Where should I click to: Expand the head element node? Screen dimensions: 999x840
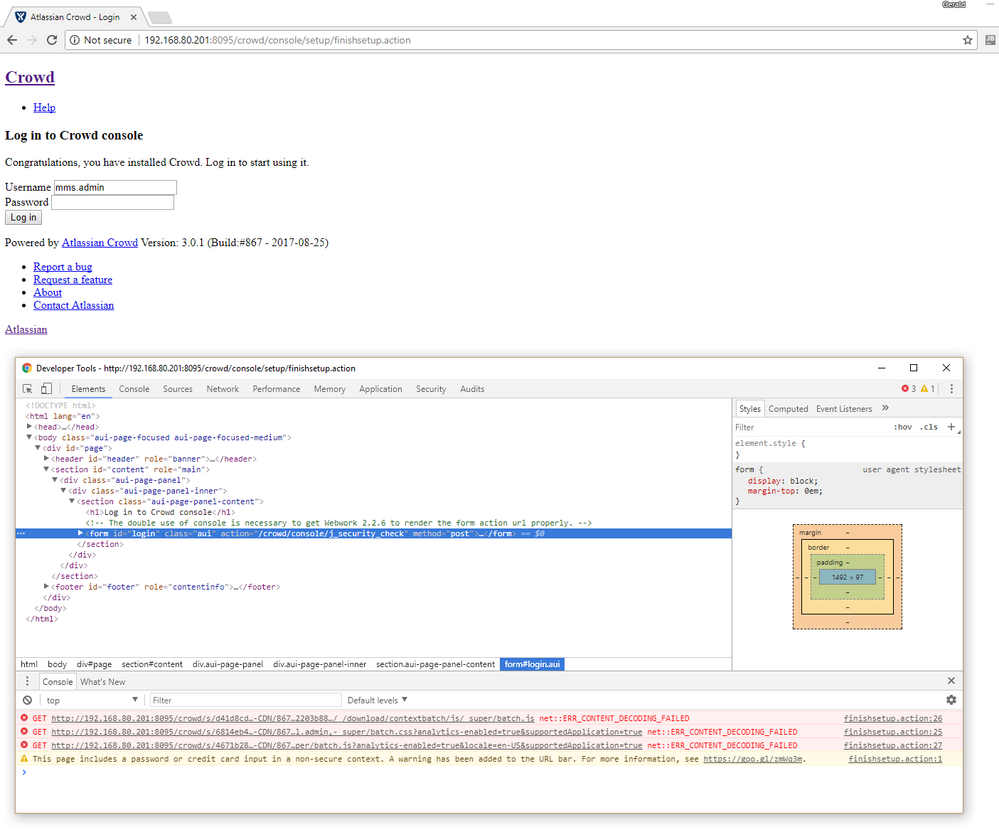click(x=29, y=426)
